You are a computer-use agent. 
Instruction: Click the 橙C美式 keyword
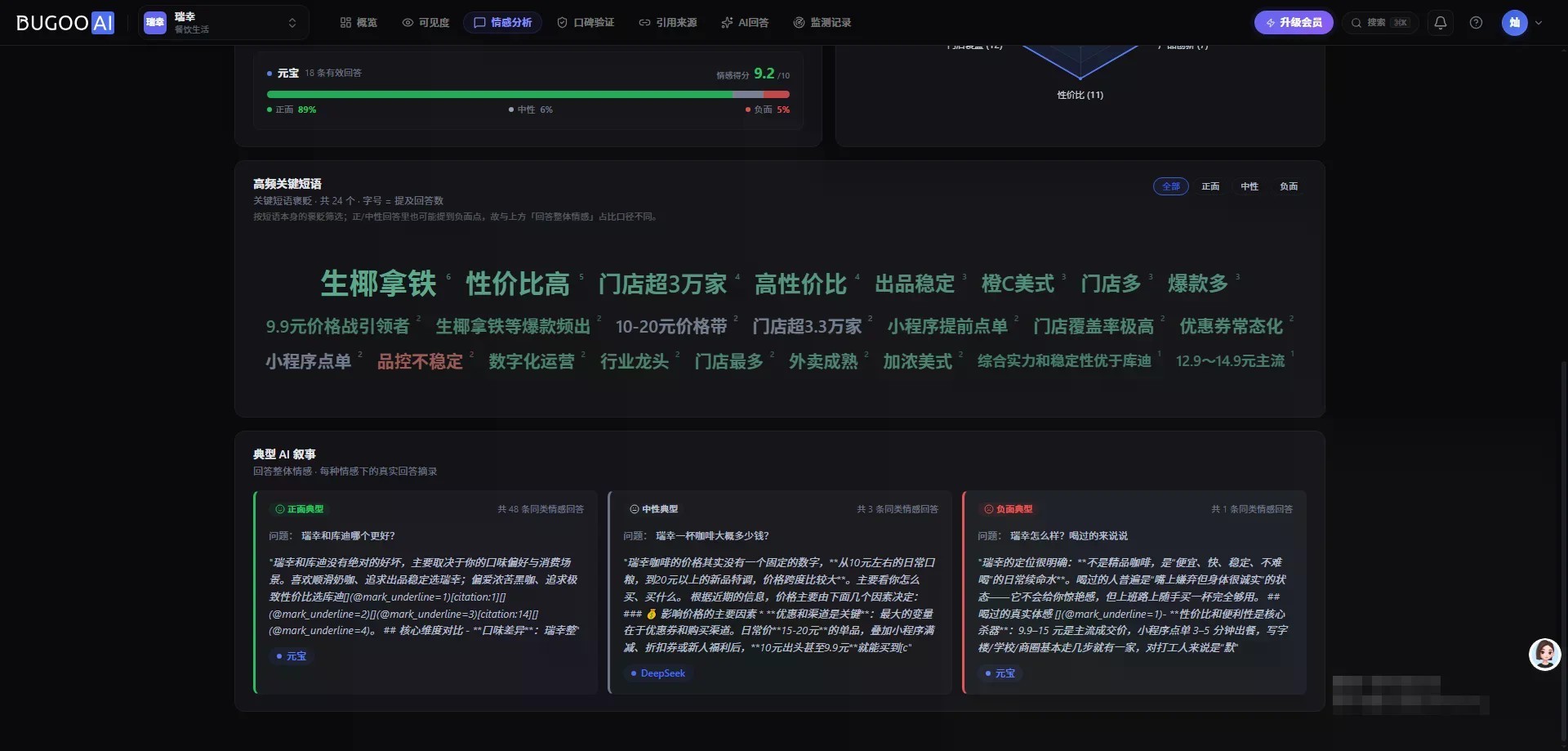1018,284
